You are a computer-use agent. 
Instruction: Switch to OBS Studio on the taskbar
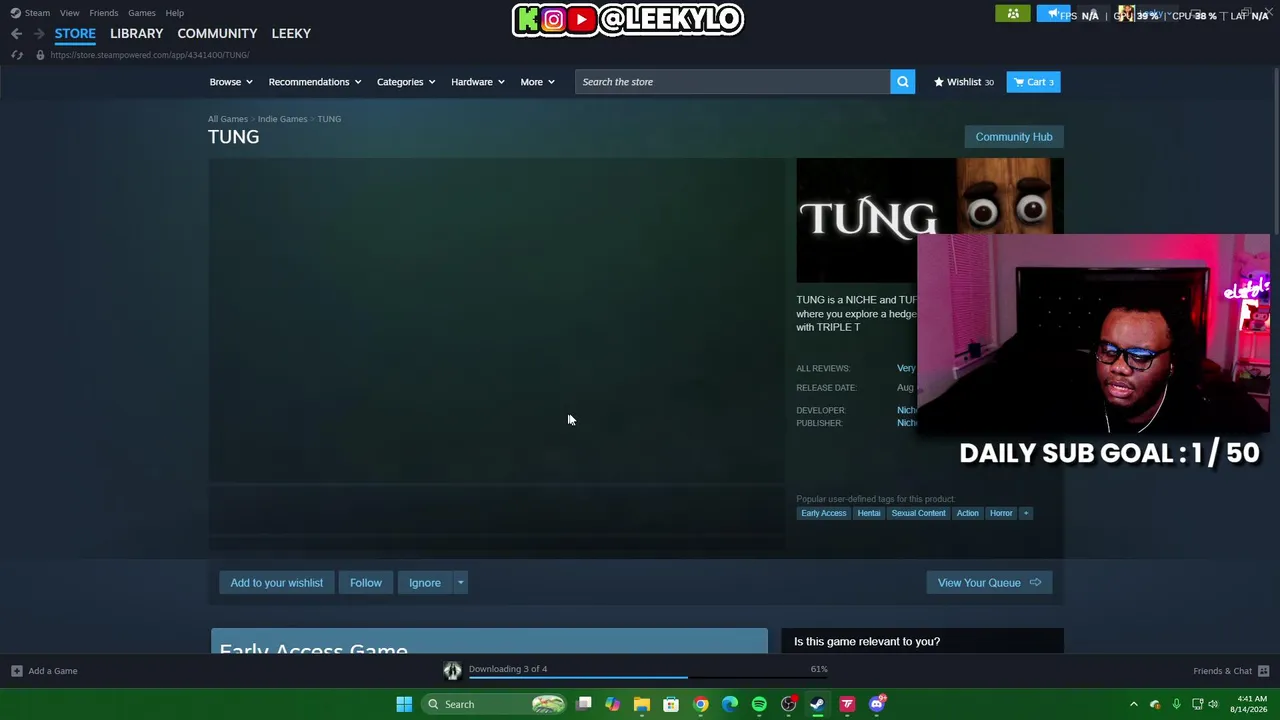click(789, 704)
